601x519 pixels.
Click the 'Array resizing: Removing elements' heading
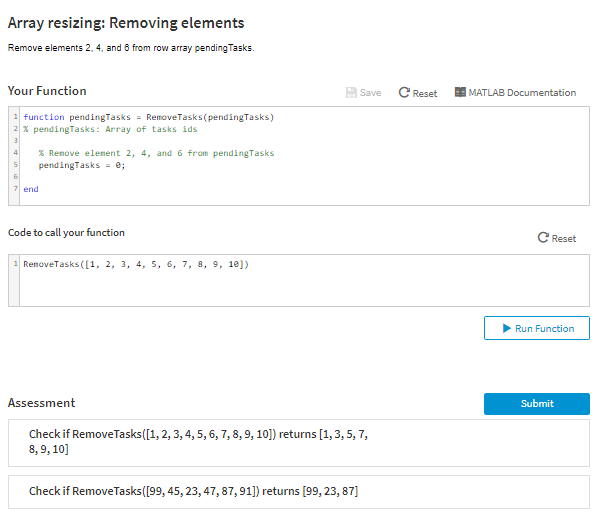click(x=126, y=23)
